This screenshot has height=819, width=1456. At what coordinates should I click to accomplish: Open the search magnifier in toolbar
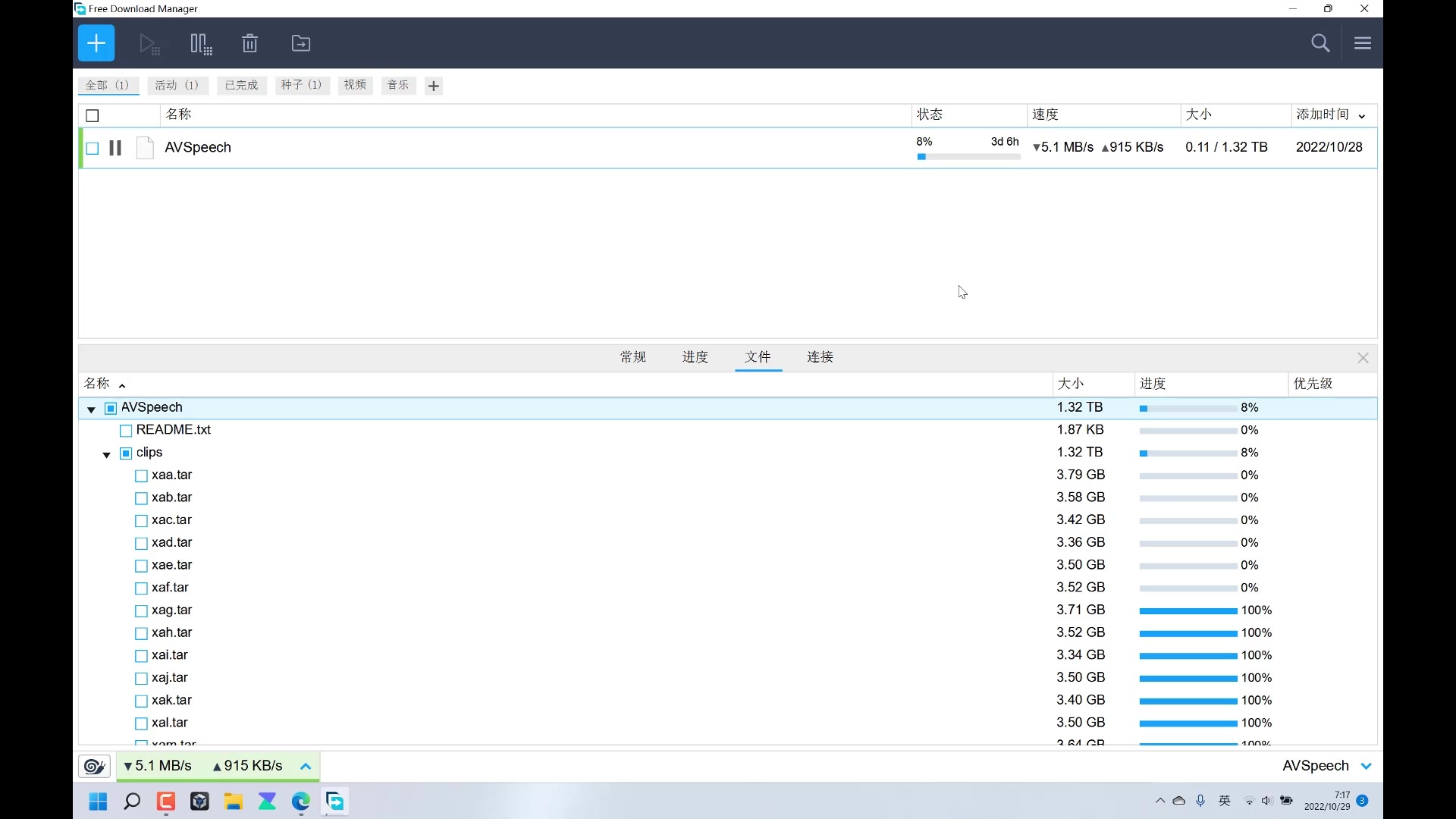pyautogui.click(x=1320, y=43)
